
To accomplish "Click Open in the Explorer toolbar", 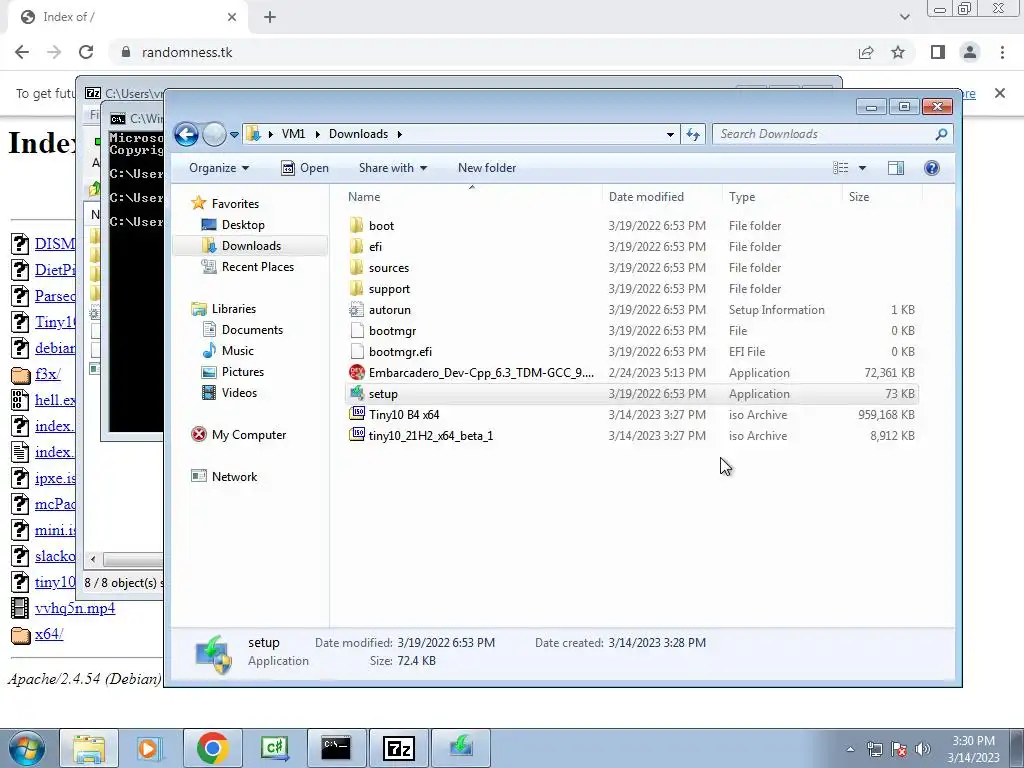I will (x=305, y=168).
